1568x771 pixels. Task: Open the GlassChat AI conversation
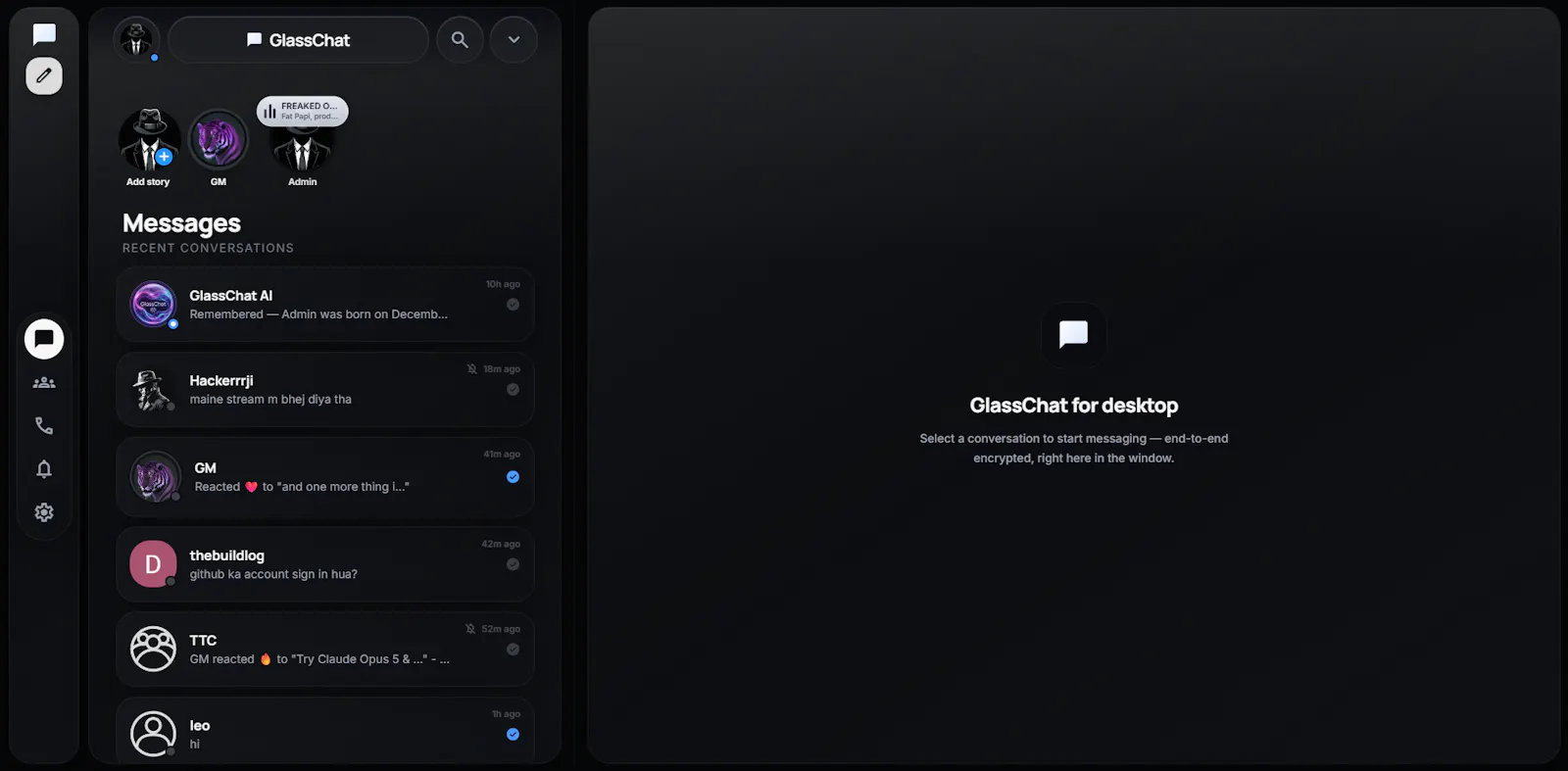(x=325, y=305)
